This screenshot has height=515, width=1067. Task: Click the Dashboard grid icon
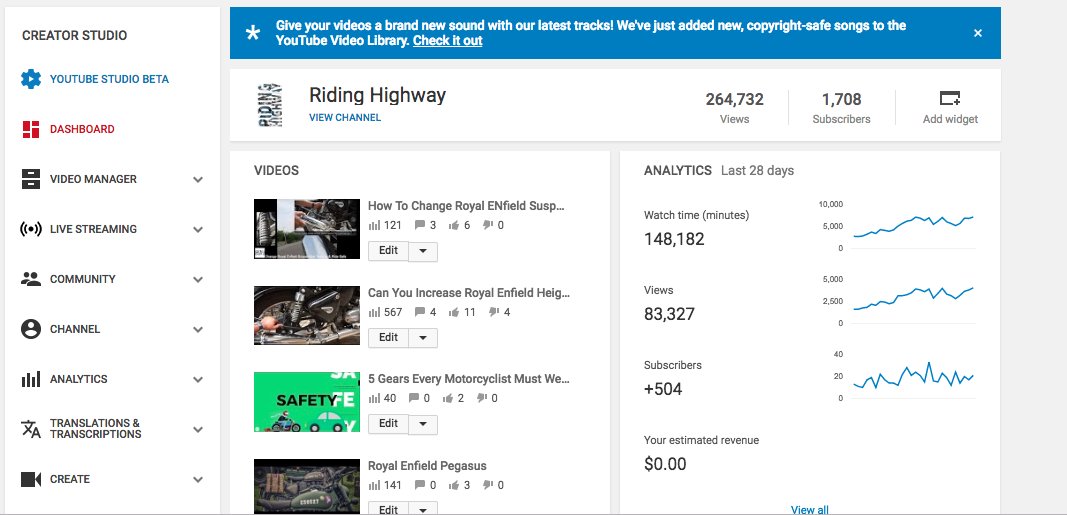[x=31, y=129]
